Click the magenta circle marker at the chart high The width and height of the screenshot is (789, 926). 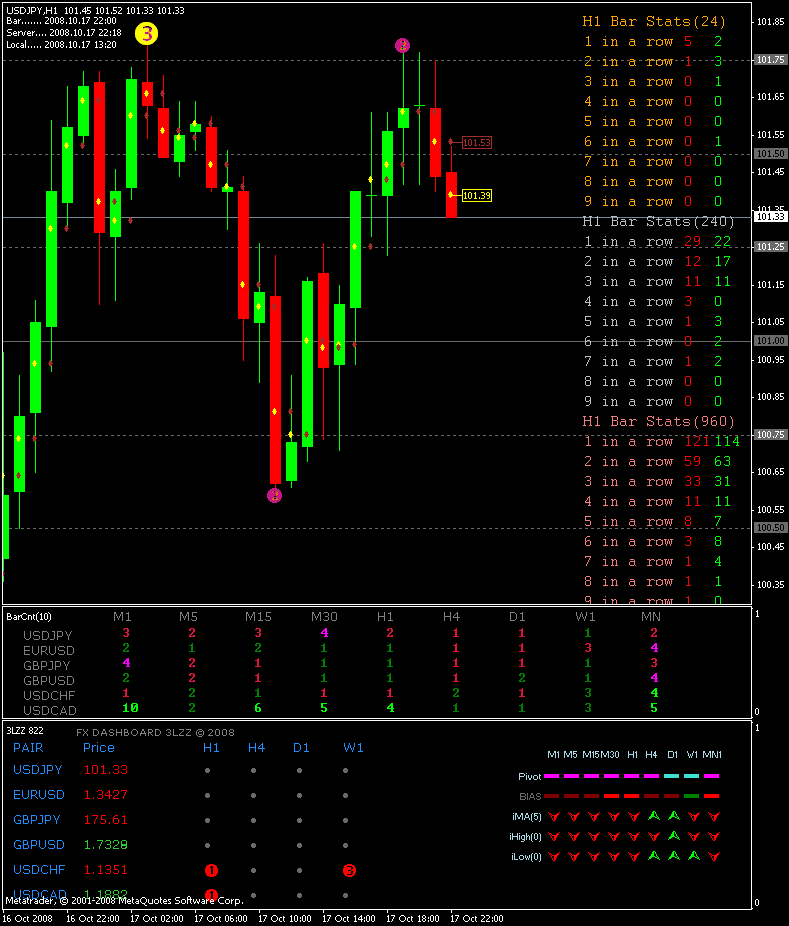402,45
